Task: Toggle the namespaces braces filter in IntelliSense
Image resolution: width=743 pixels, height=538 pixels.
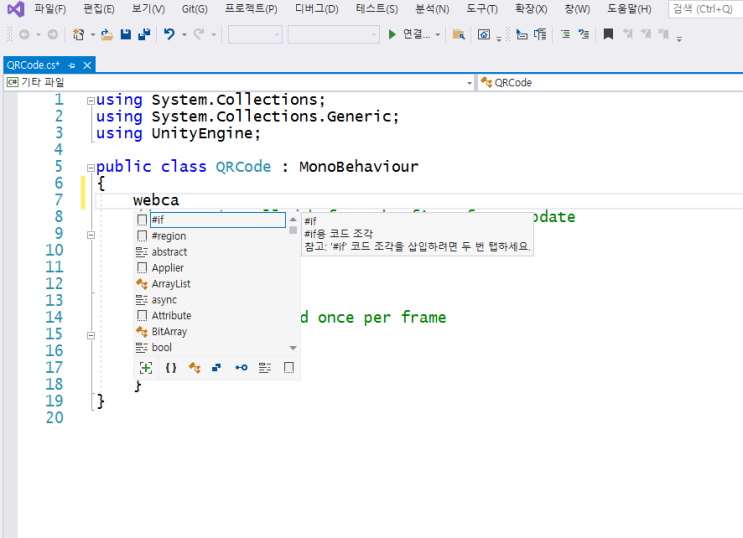Action: tap(171, 368)
